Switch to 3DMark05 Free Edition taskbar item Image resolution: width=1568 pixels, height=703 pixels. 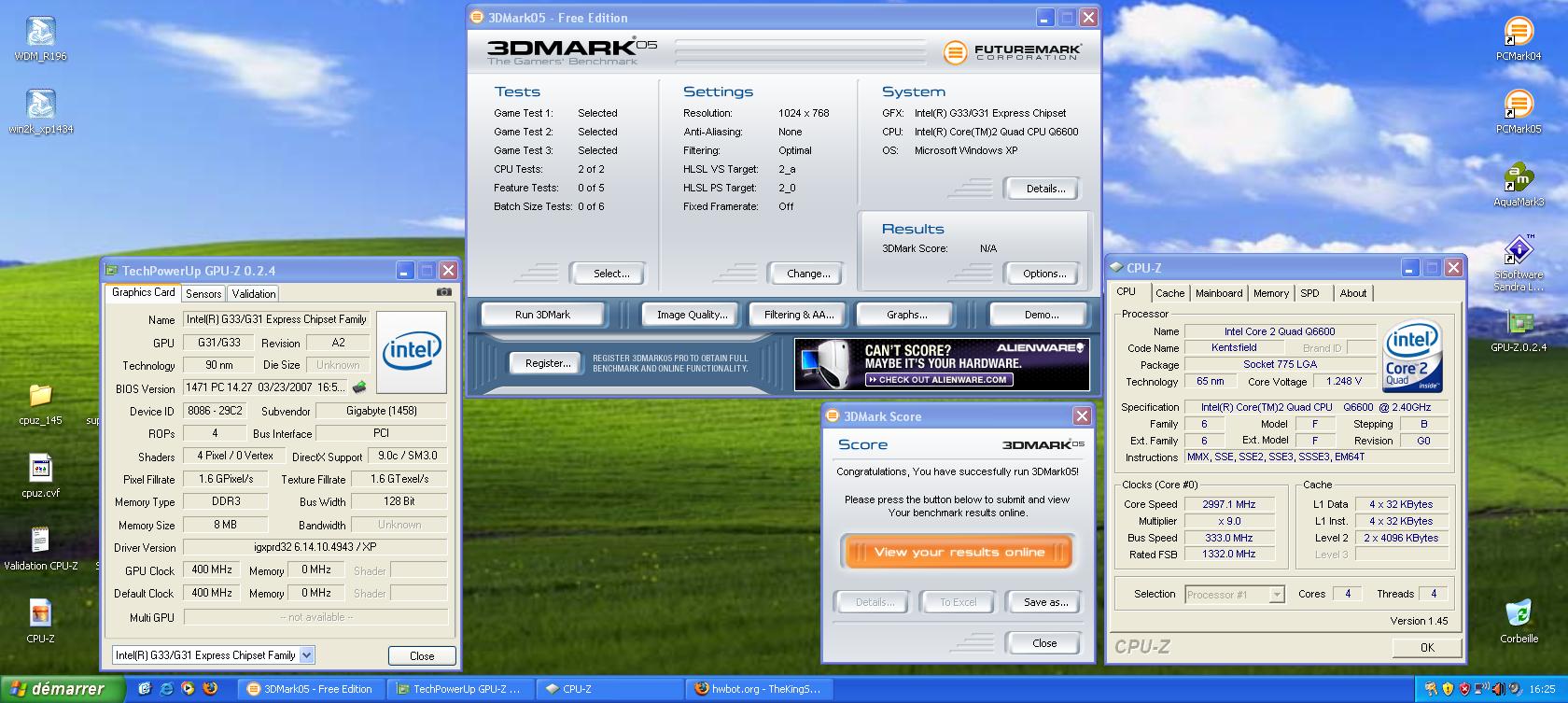pos(313,689)
